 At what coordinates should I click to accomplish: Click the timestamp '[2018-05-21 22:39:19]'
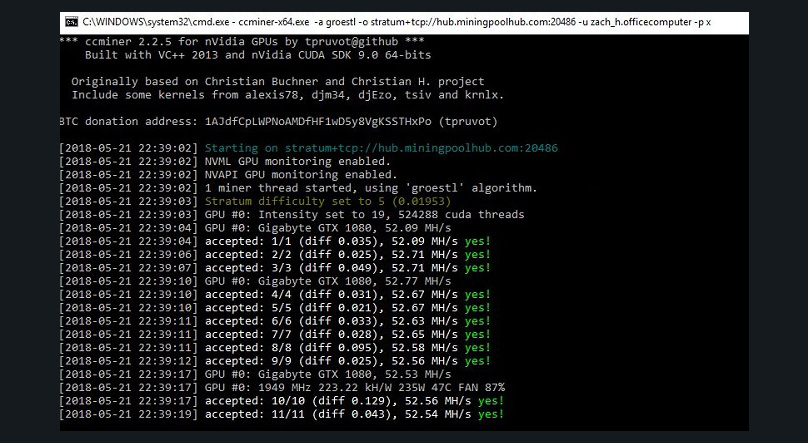coord(129,415)
